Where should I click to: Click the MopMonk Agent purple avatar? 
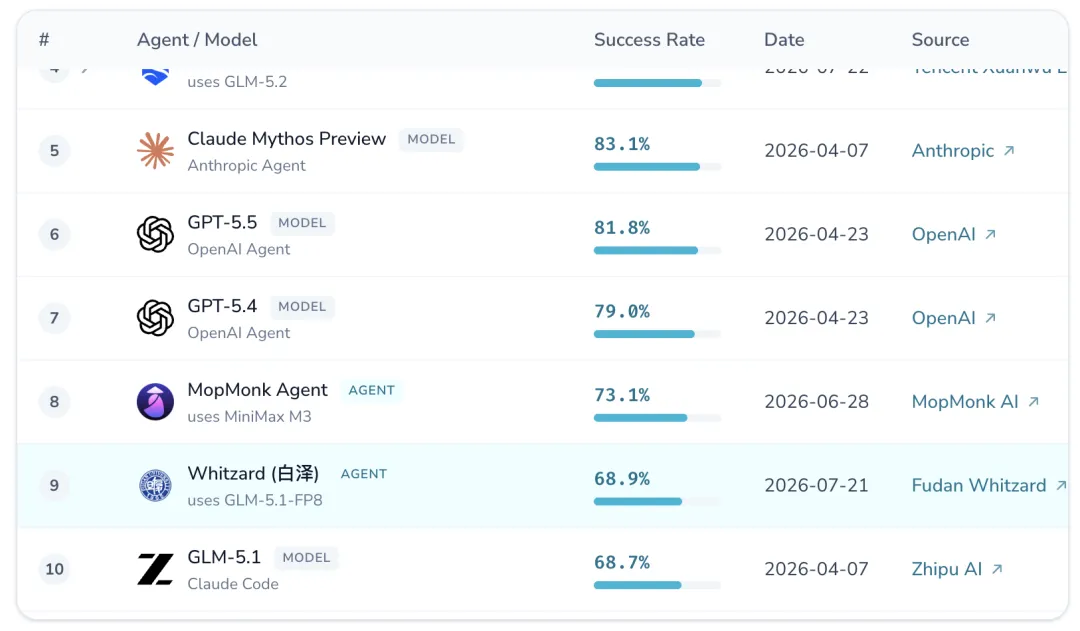(155, 402)
